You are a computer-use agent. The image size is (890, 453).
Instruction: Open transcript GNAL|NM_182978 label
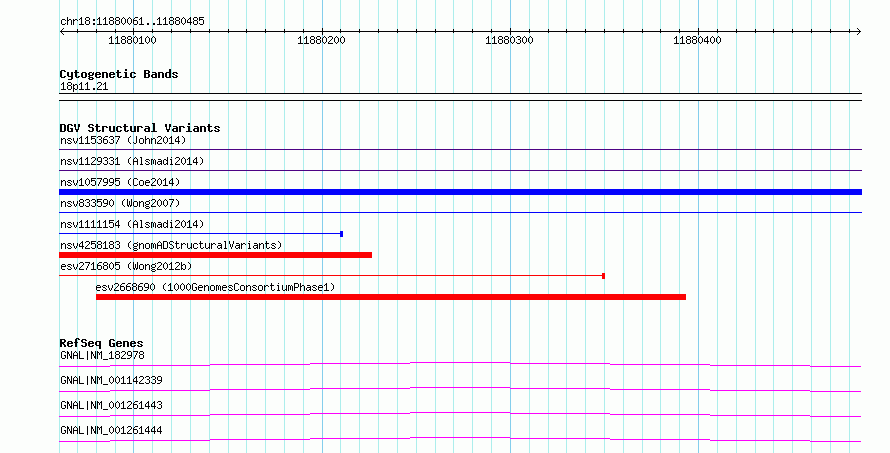(102, 355)
